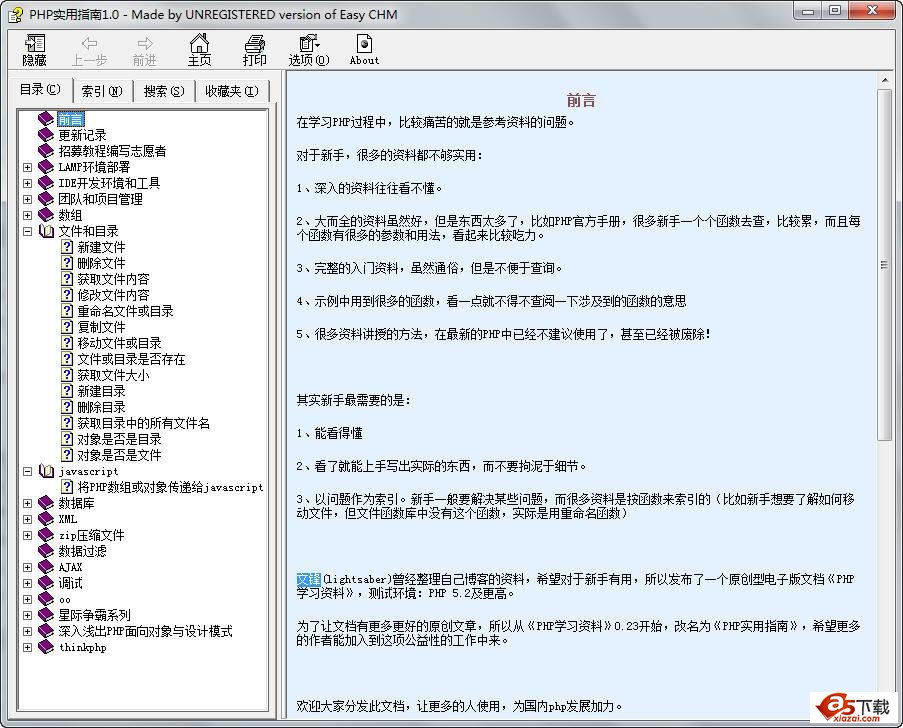Click the open-book icon beside 文件和目录

[x=46, y=232]
